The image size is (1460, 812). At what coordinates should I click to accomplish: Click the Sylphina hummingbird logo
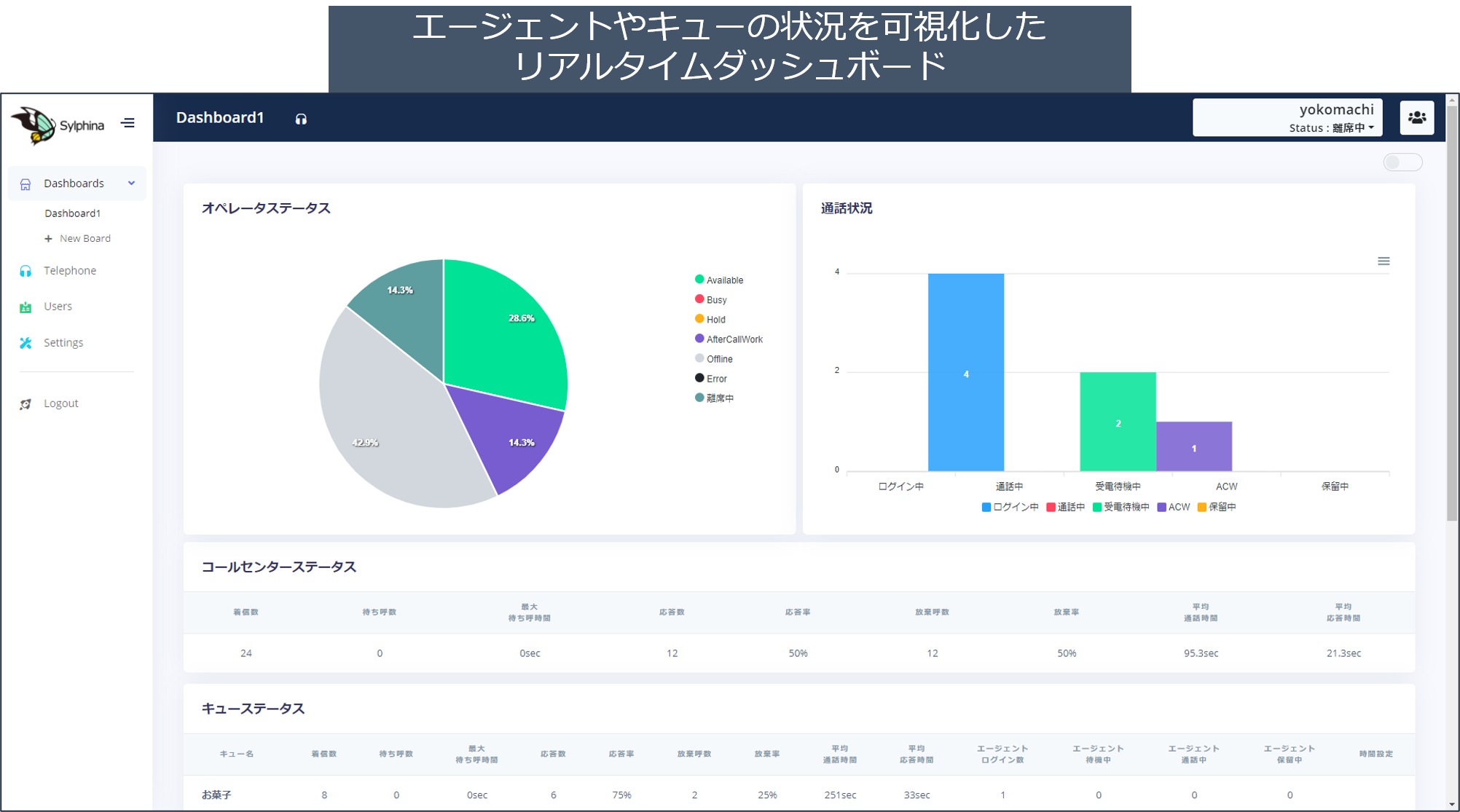[35, 125]
